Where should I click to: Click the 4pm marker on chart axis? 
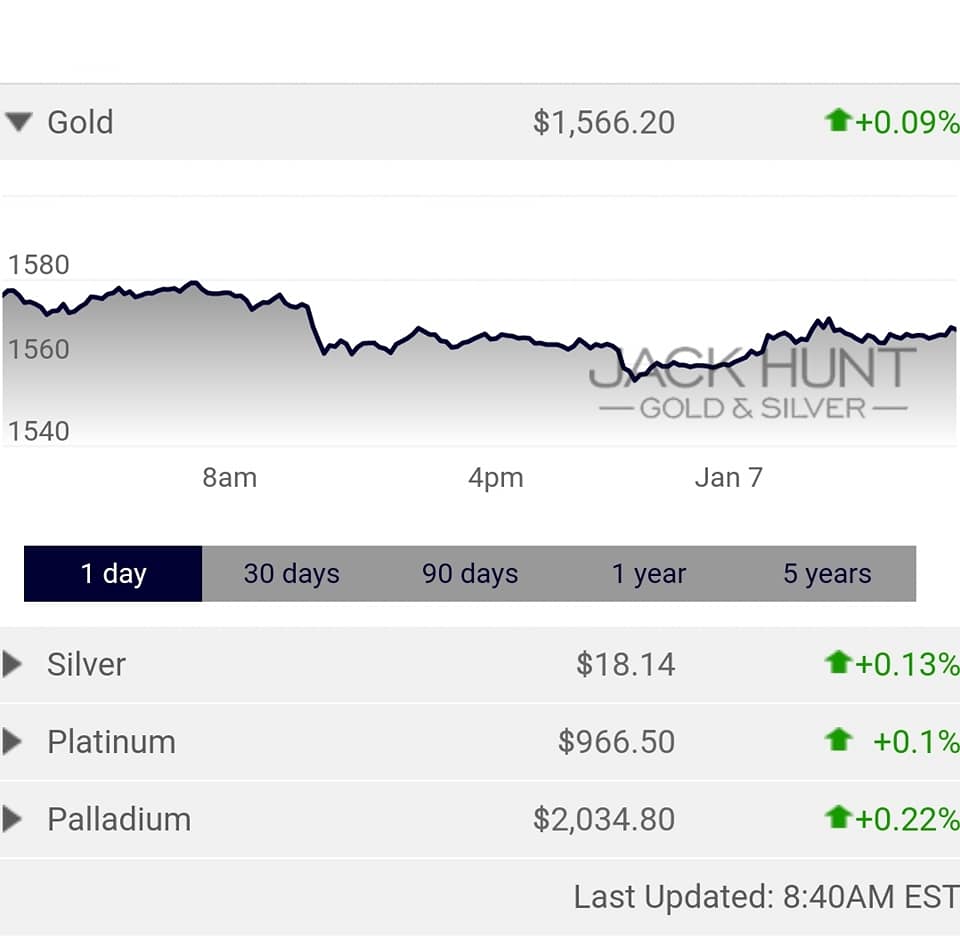click(496, 478)
